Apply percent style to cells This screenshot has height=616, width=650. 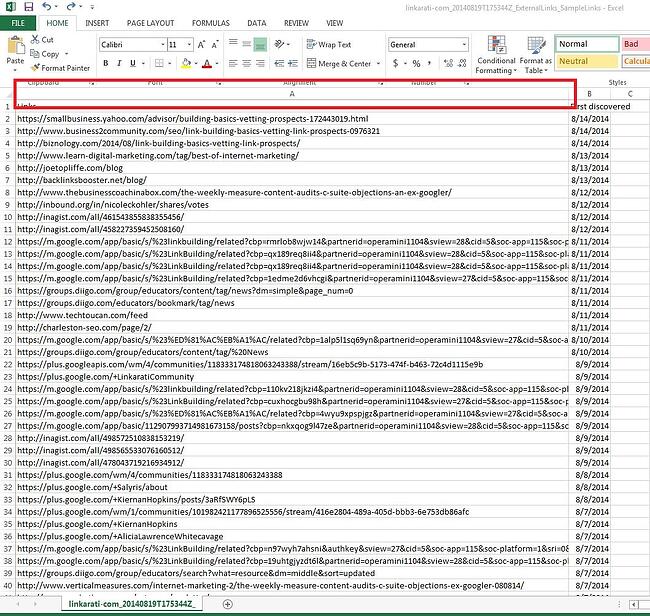[416, 63]
